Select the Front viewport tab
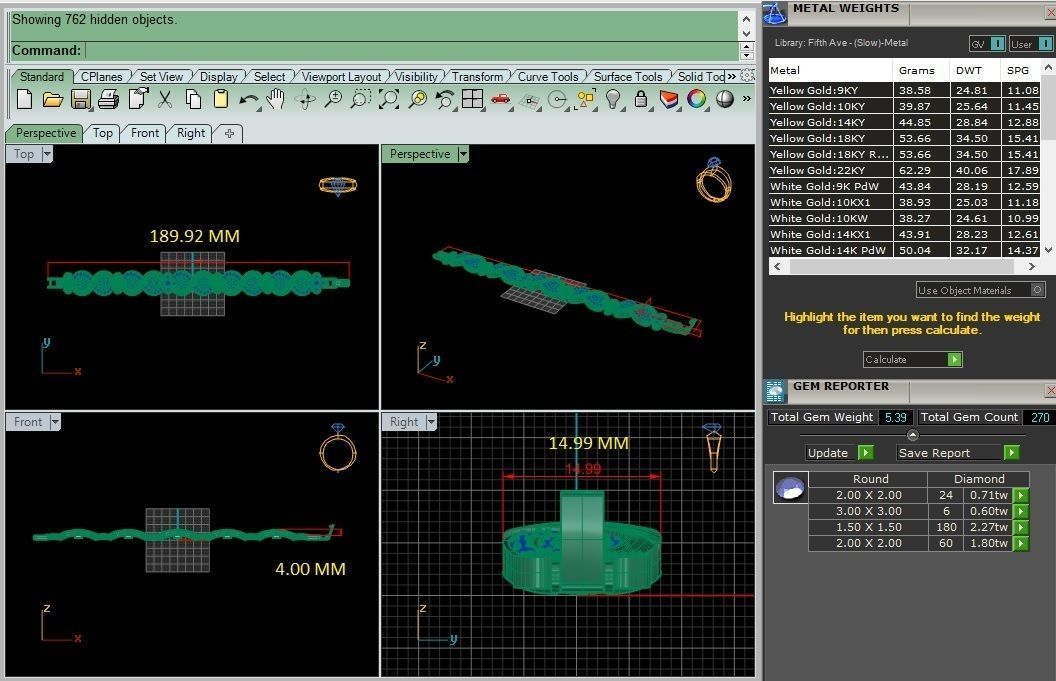 [145, 133]
